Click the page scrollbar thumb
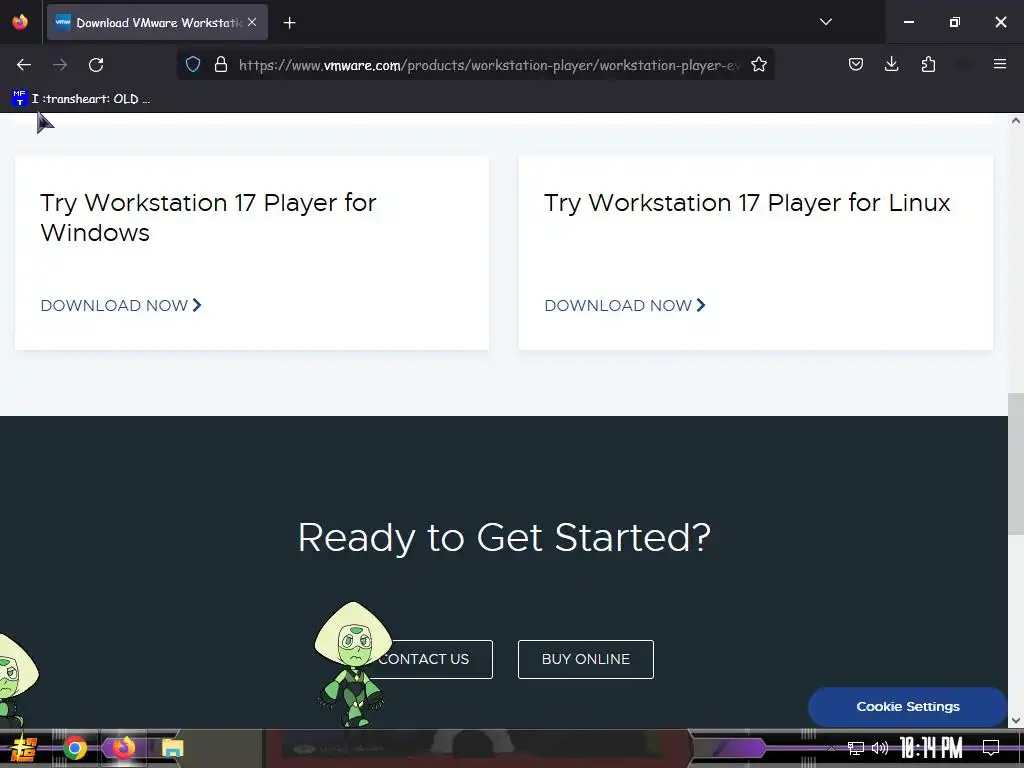This screenshot has height=768, width=1024. 1016,464
